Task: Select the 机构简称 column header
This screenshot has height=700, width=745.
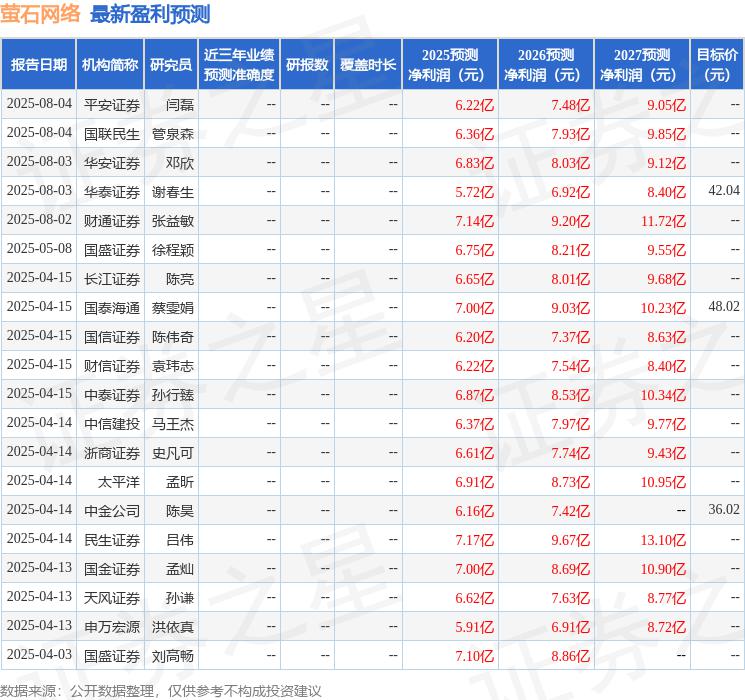Action: pyautogui.click(x=110, y=65)
